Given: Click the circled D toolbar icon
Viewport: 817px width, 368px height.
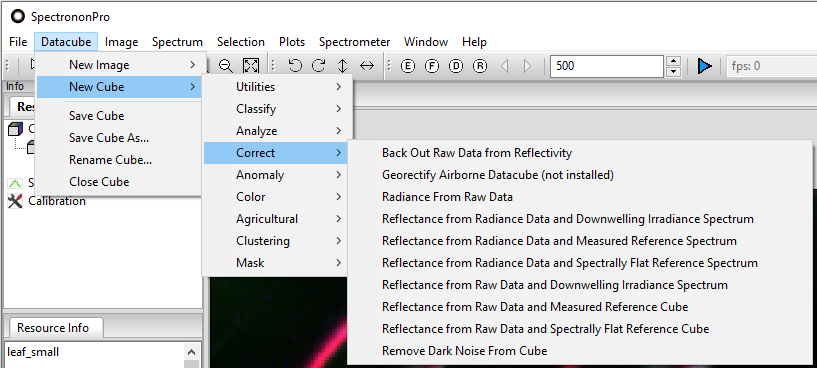Looking at the screenshot, I should tap(456, 66).
